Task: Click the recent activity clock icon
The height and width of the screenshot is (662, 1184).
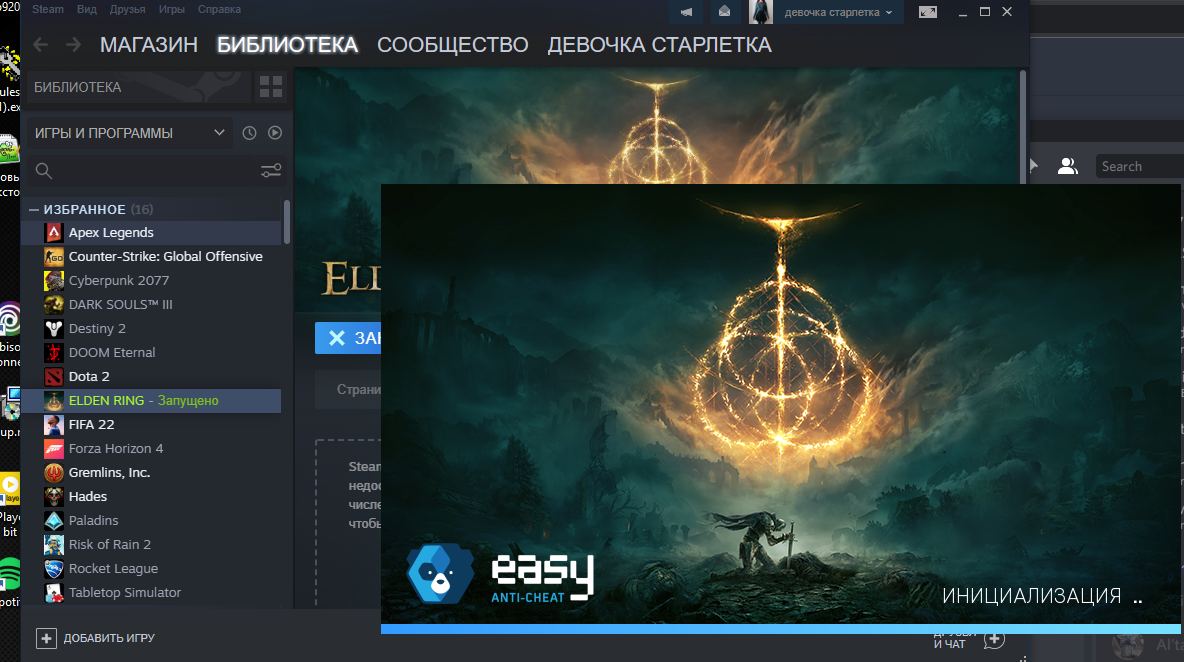Action: coord(250,133)
